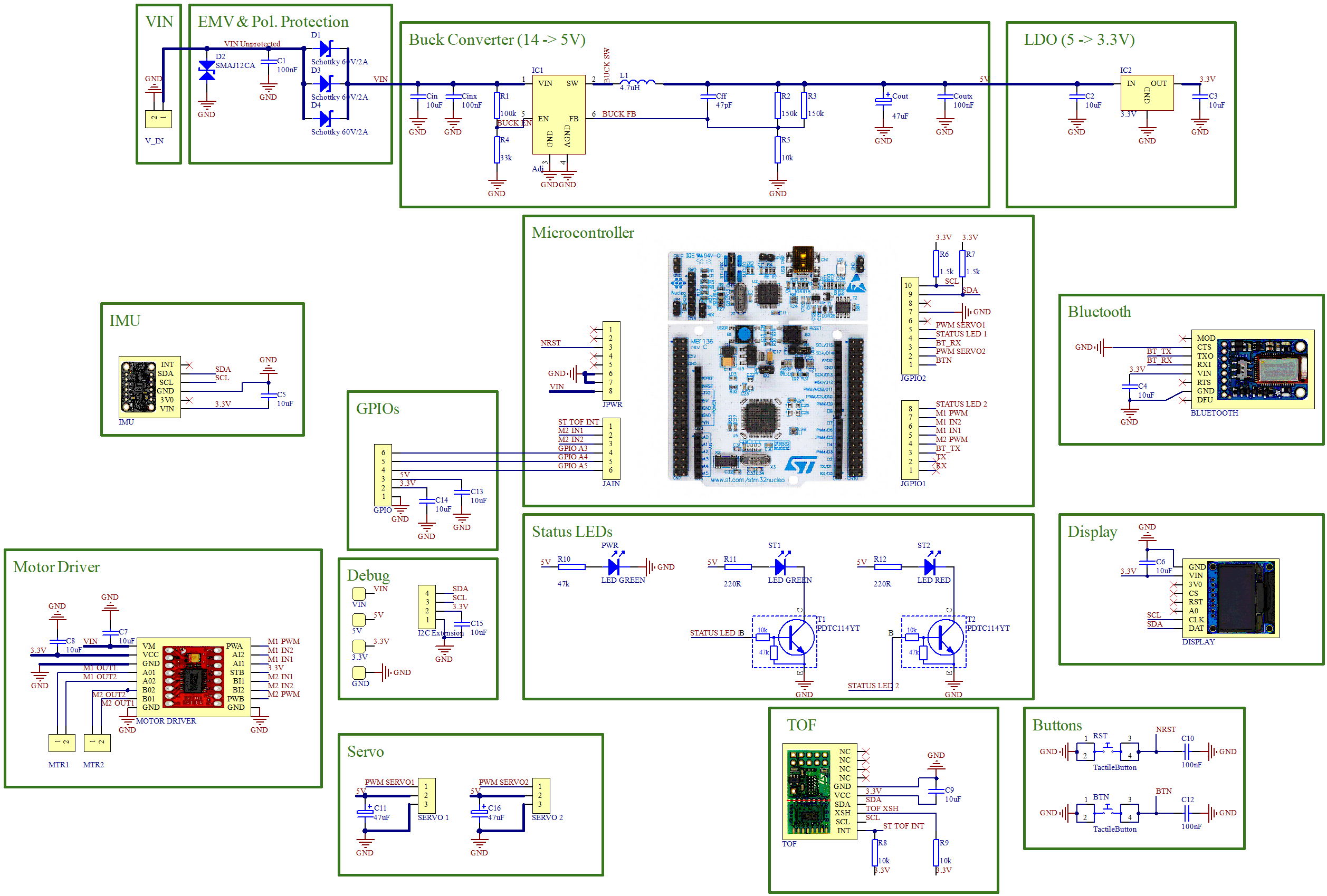
Task: Click the STM32 Nucleo board image
Action: 767,367
